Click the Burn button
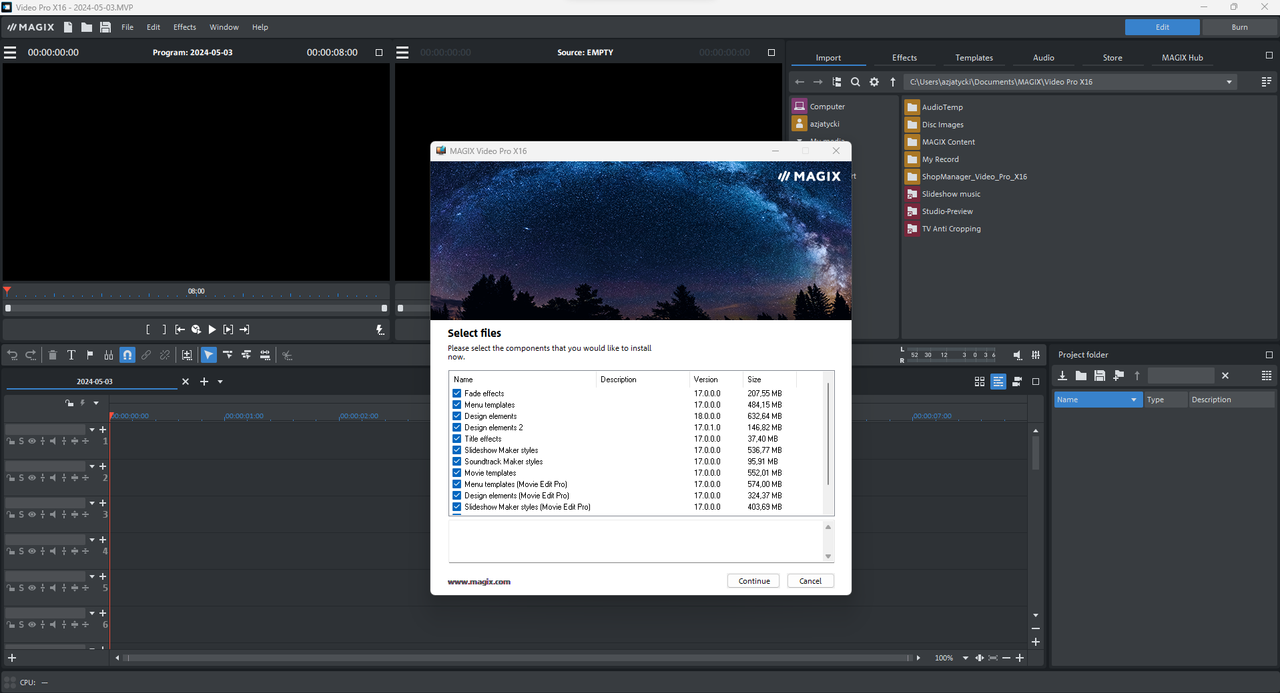Image resolution: width=1280 pixels, height=693 pixels. tap(1240, 27)
